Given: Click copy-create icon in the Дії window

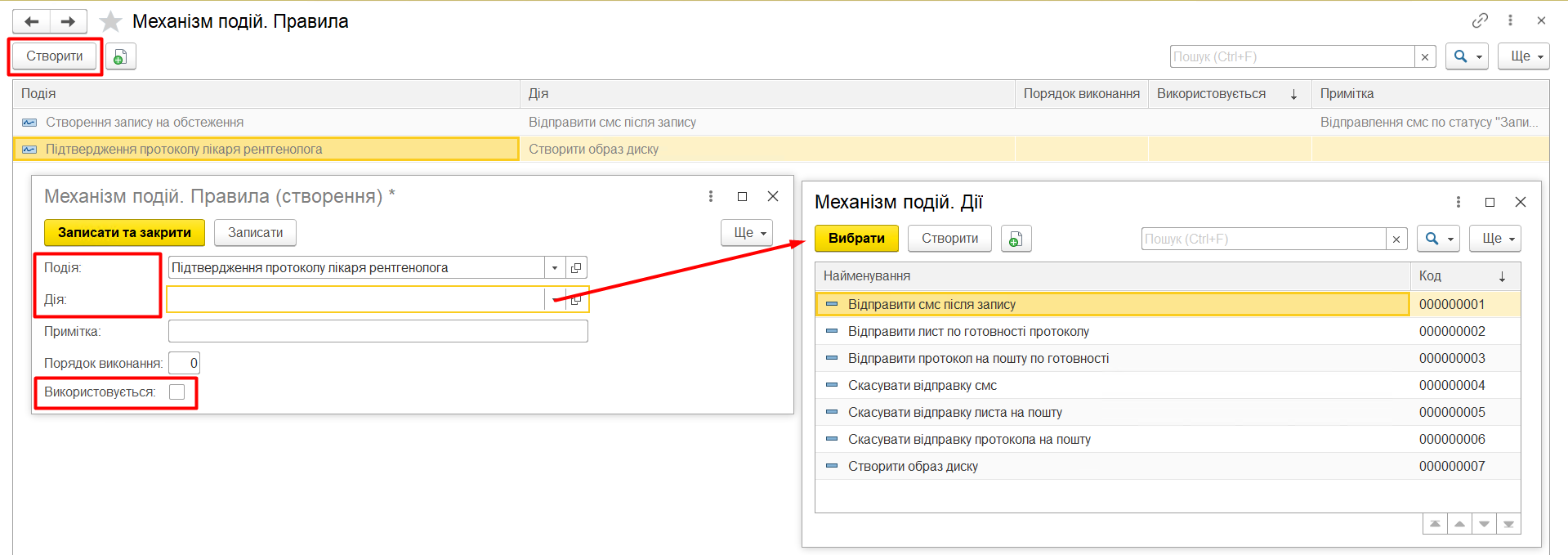Looking at the screenshot, I should tap(1016, 239).
